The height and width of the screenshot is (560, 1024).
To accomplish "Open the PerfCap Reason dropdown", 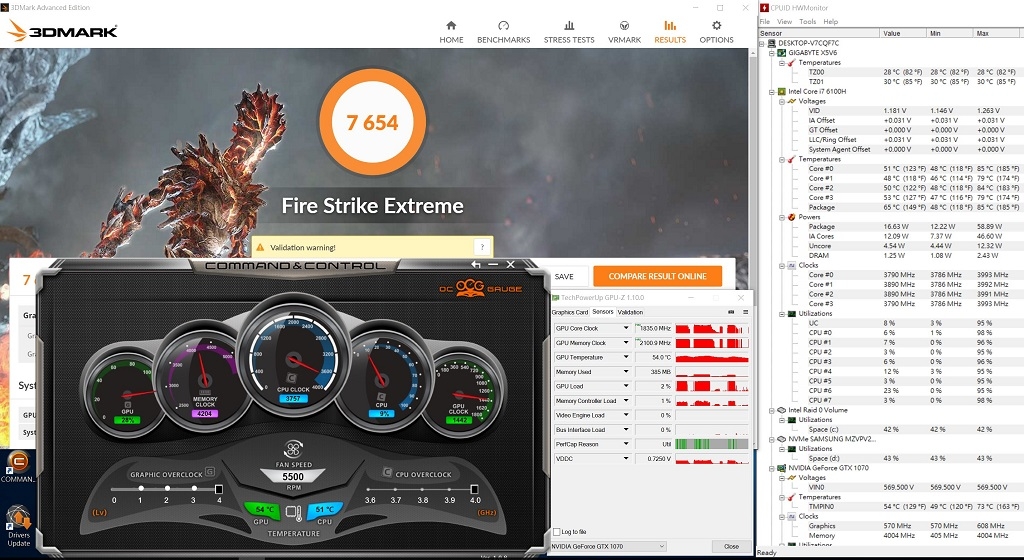I will pos(626,444).
